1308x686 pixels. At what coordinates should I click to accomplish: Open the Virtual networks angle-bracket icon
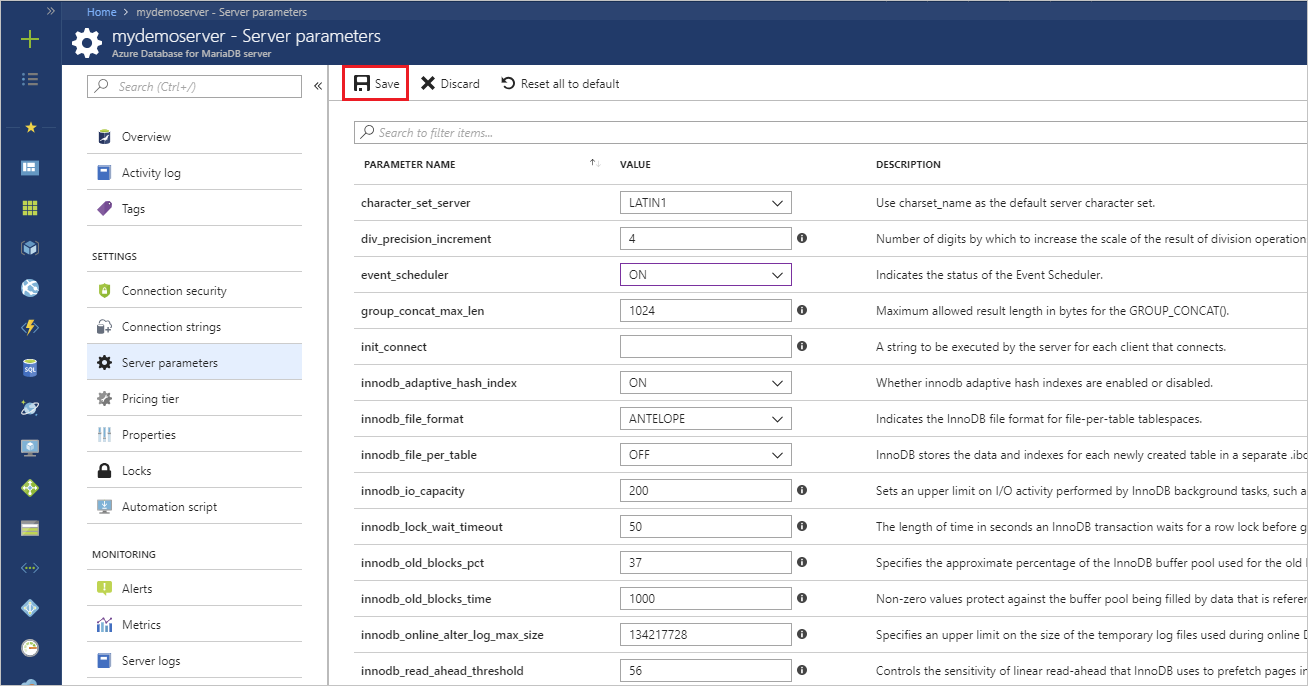[30, 568]
